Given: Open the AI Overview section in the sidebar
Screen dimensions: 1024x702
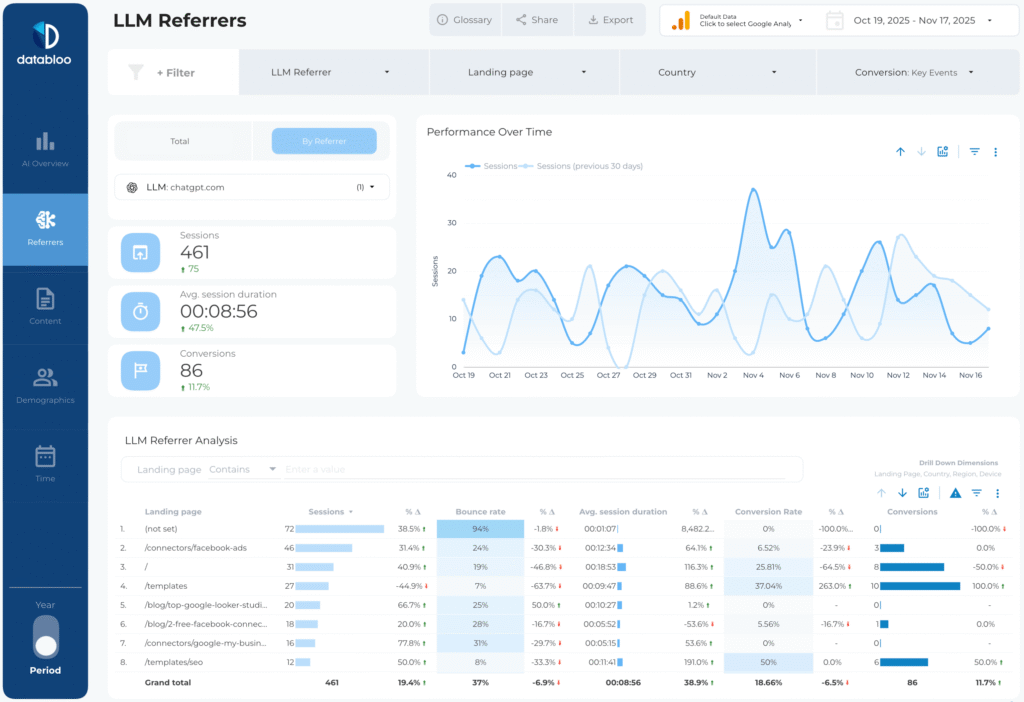Looking at the screenshot, I should [44, 146].
